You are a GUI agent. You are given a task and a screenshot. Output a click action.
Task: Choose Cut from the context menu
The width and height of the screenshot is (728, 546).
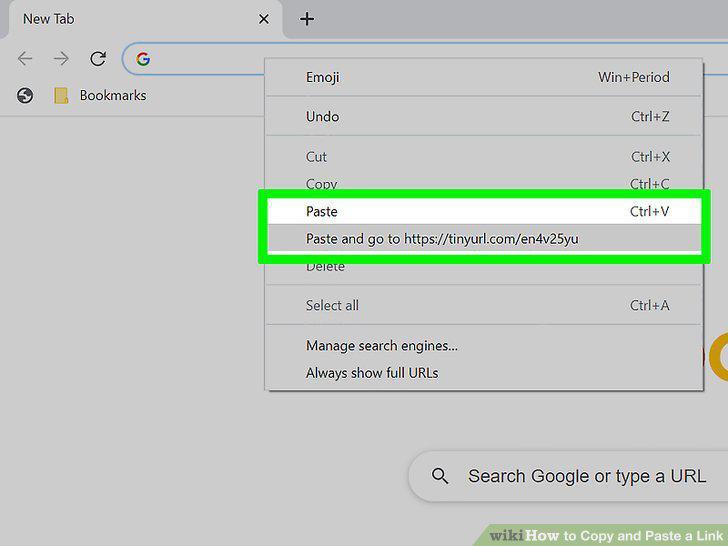[x=484, y=157]
